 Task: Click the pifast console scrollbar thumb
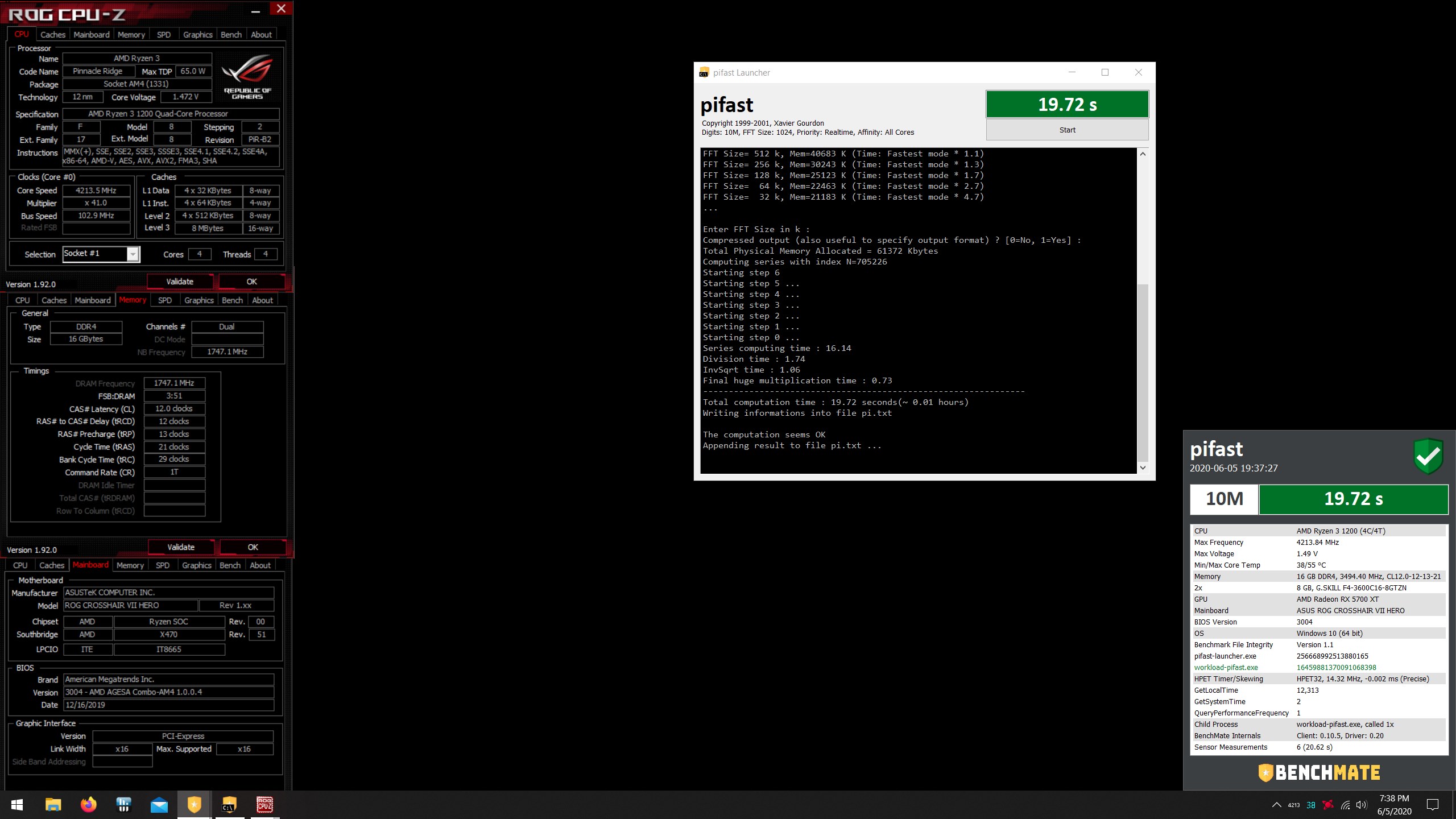coord(1143,373)
